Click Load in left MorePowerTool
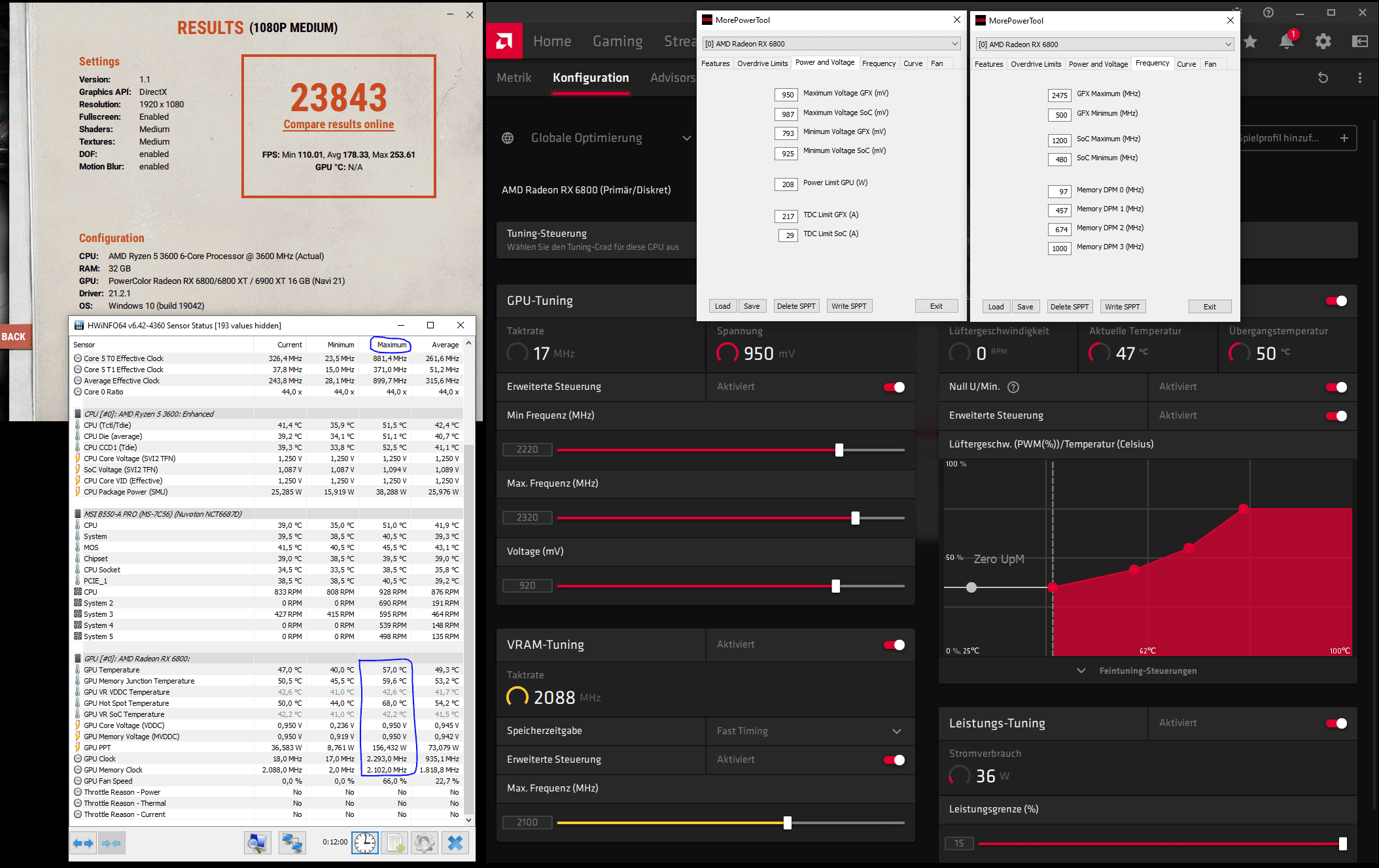Image resolution: width=1379 pixels, height=868 pixels. tap(722, 306)
